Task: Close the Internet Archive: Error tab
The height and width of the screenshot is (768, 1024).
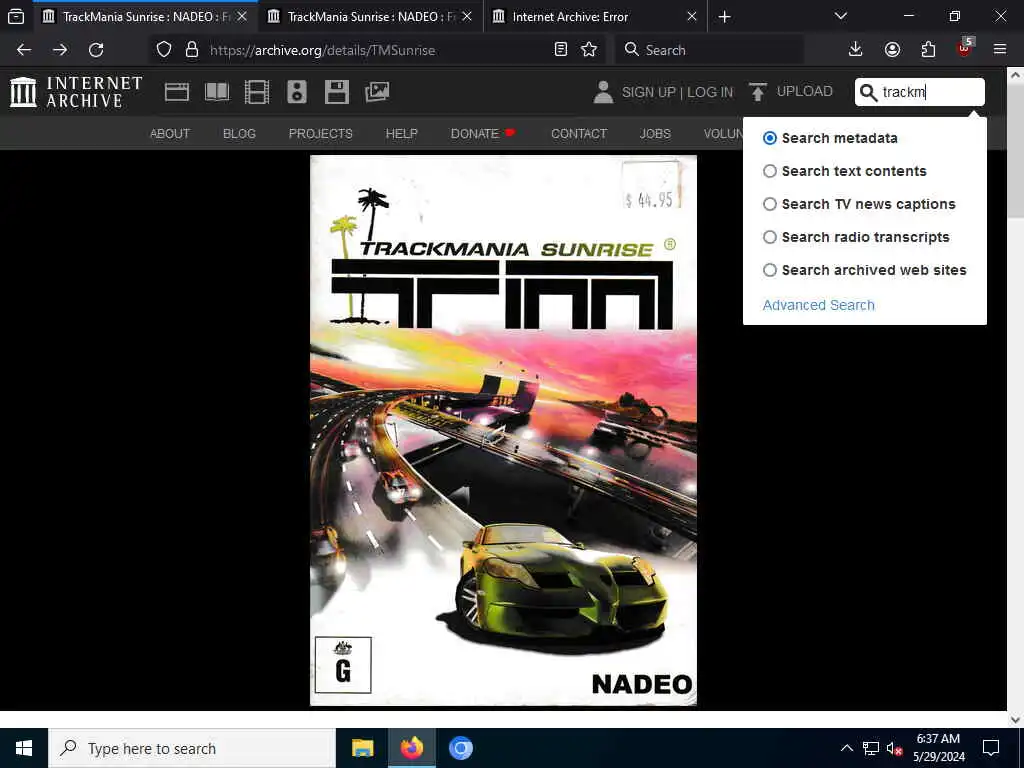Action: coord(692,16)
